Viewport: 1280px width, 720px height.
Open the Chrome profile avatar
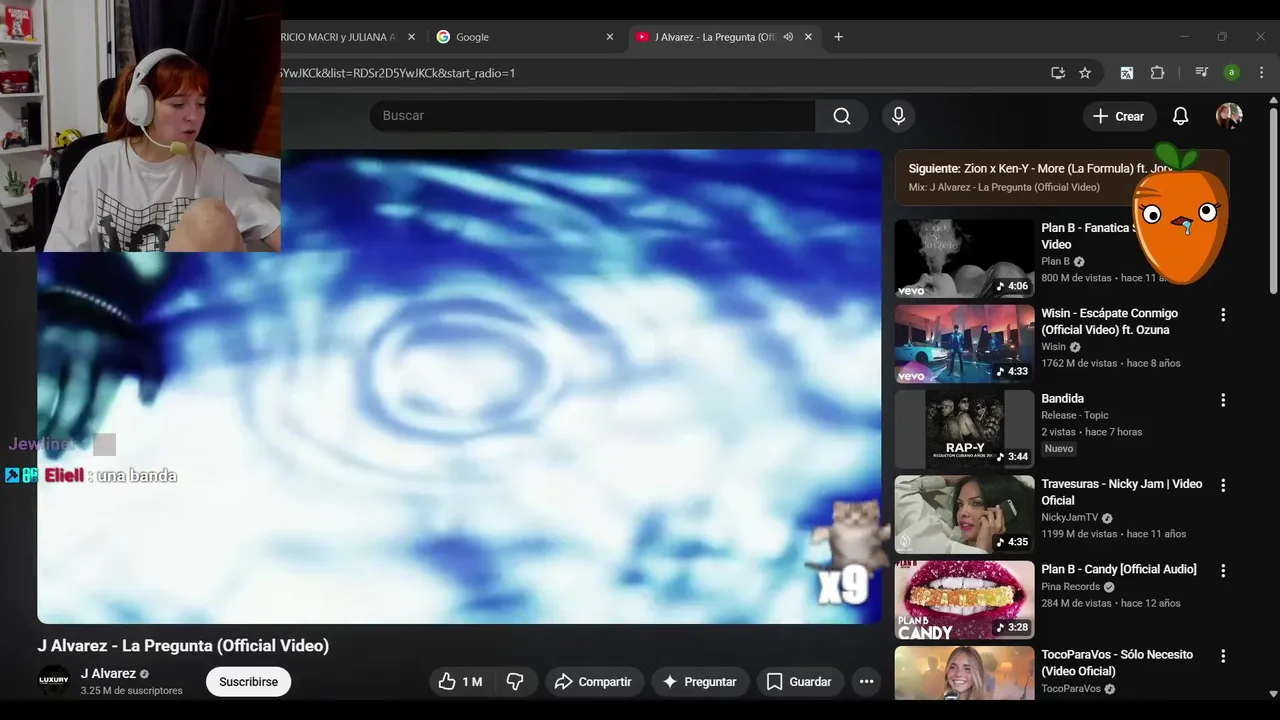(1232, 73)
